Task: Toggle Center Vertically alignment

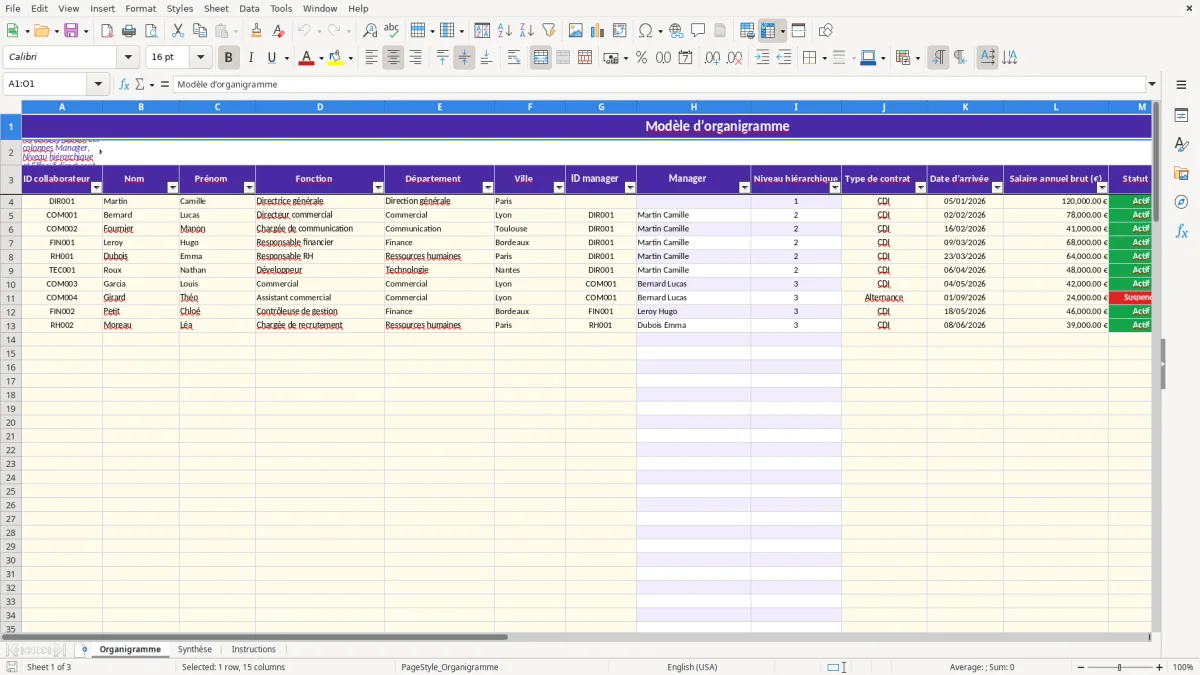Action: click(x=464, y=58)
